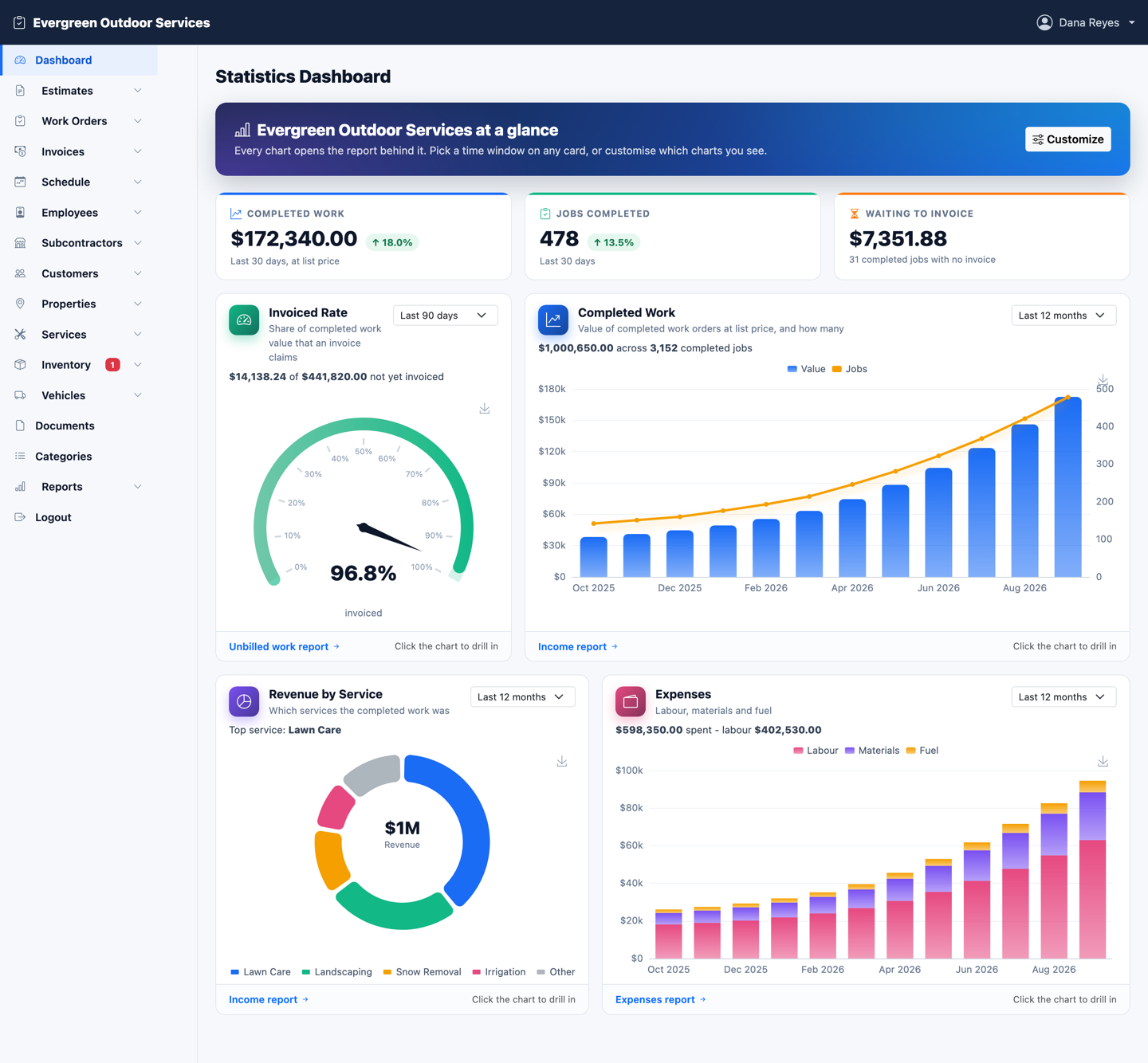Screen dimensions: 1148x1063
Task: Toggle Lawn Care in donut legend
Action: click(261, 972)
